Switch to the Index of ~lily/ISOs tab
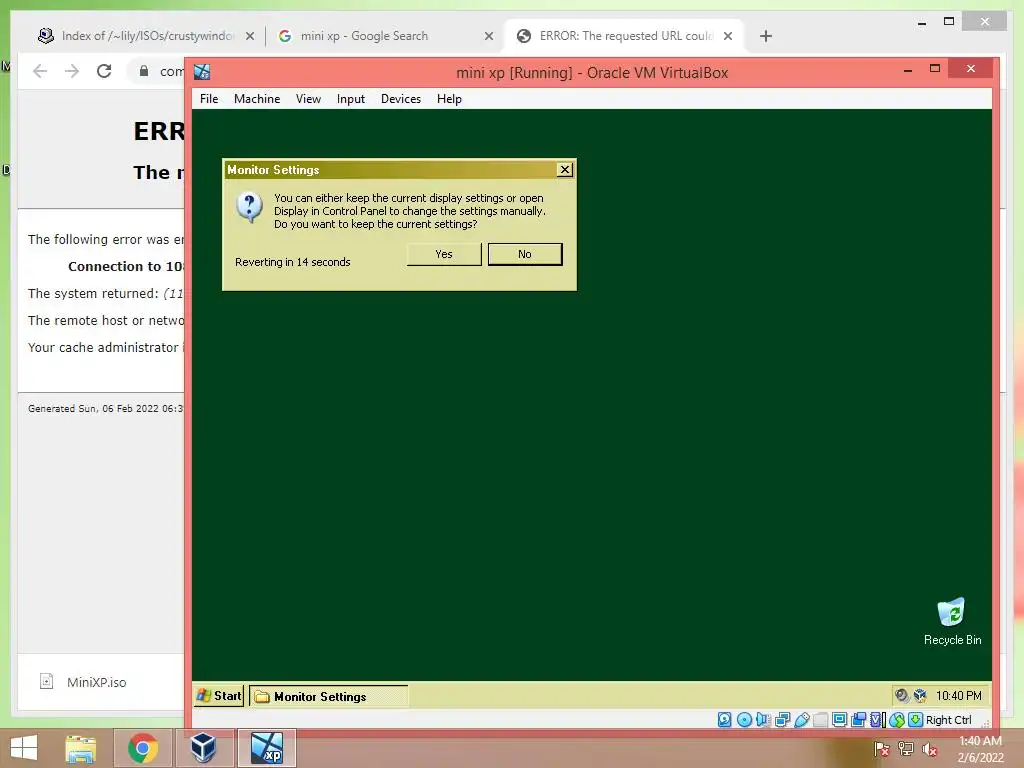 (x=147, y=36)
